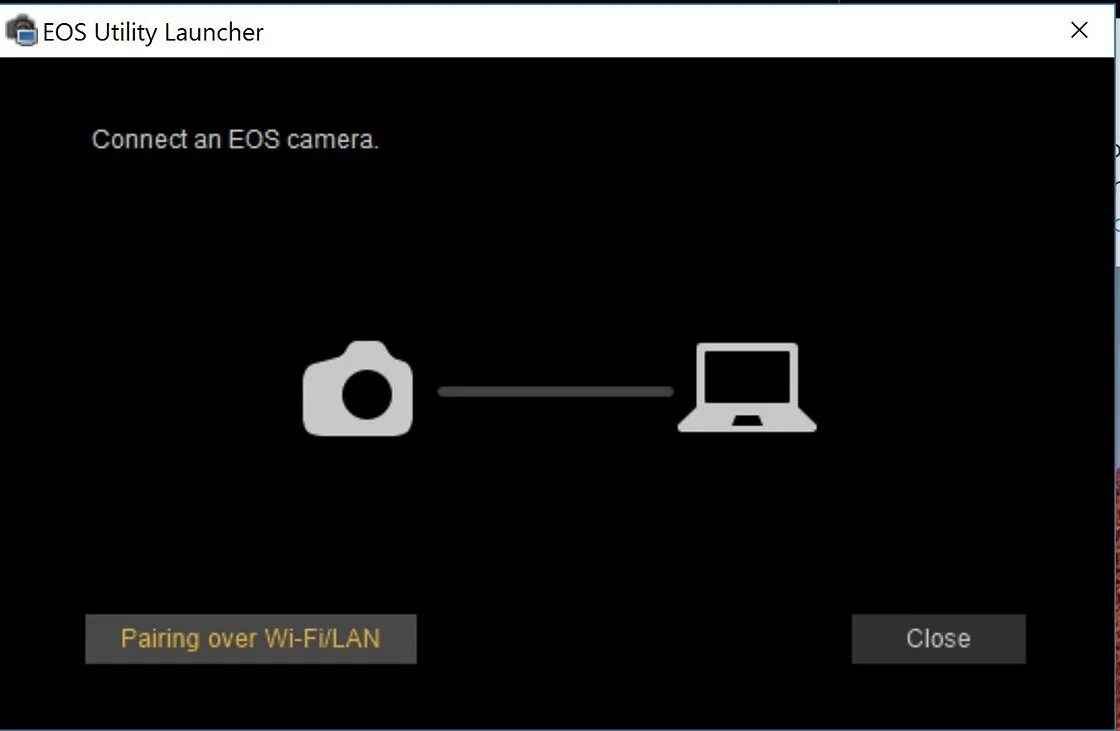Click the EOS Utility app icon in title bar

point(21,31)
